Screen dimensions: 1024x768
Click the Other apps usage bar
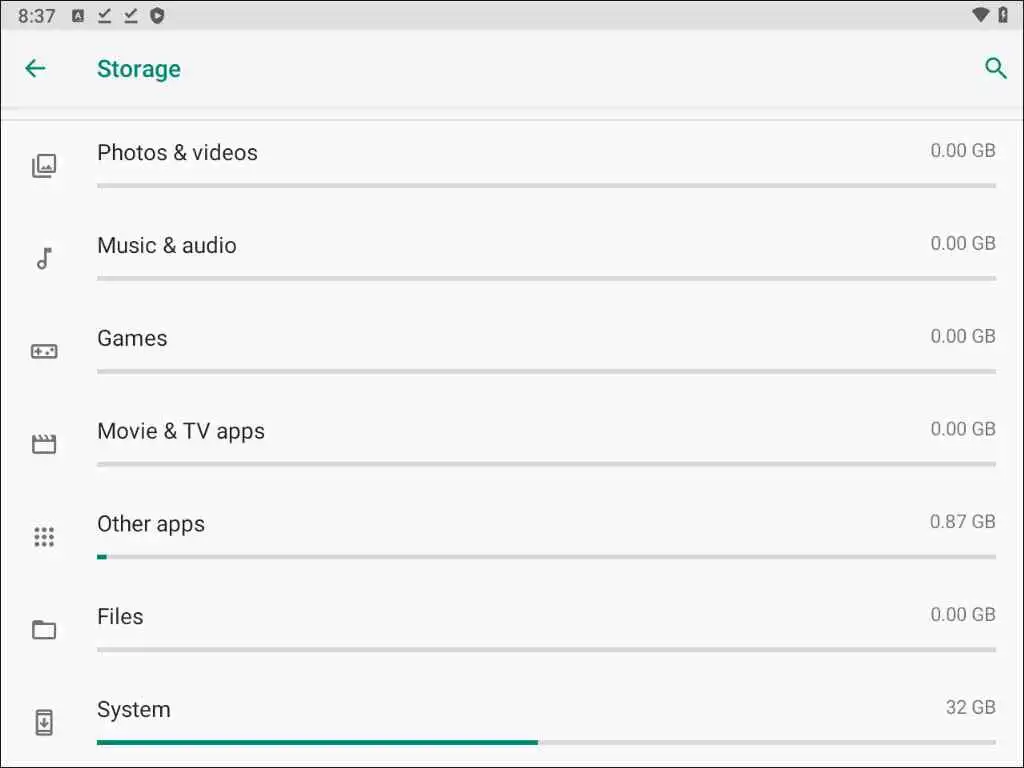[x=546, y=556]
